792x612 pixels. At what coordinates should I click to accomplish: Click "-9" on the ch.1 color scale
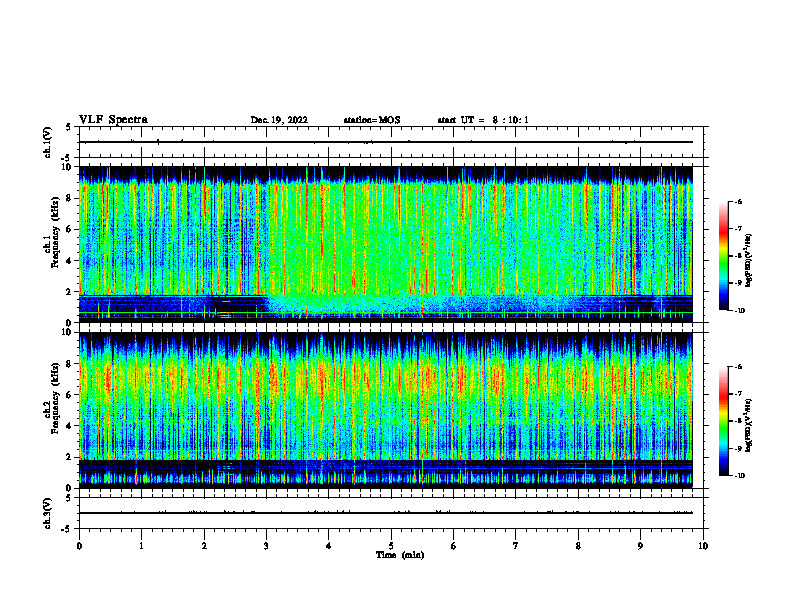pyautogui.click(x=738, y=283)
